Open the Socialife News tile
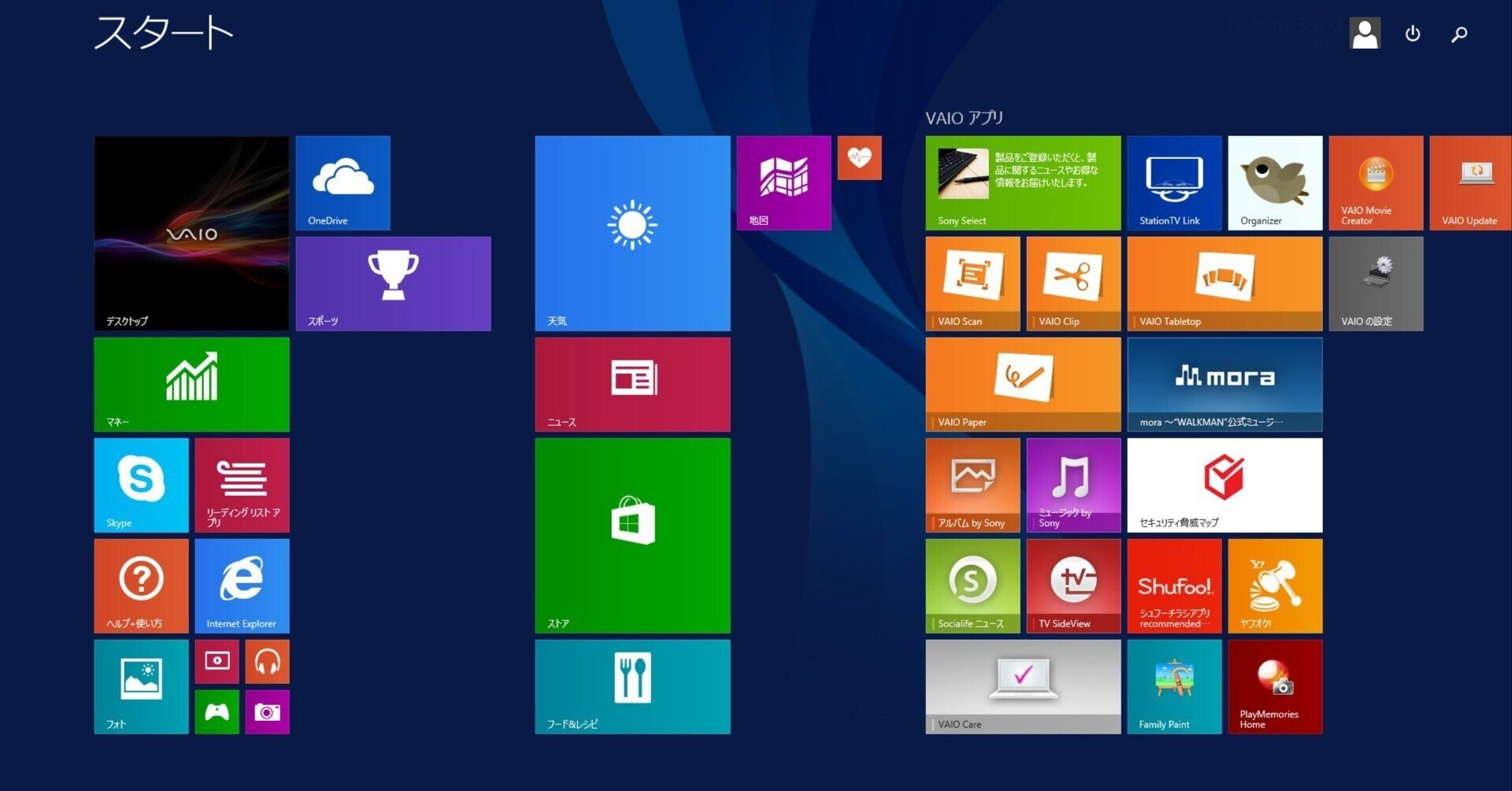 click(973, 586)
